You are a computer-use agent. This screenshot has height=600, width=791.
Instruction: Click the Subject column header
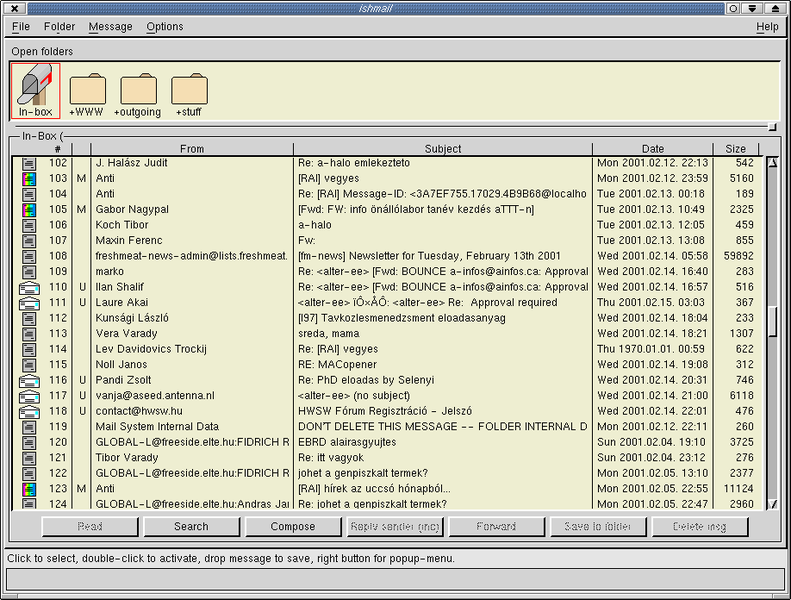click(x=442, y=149)
